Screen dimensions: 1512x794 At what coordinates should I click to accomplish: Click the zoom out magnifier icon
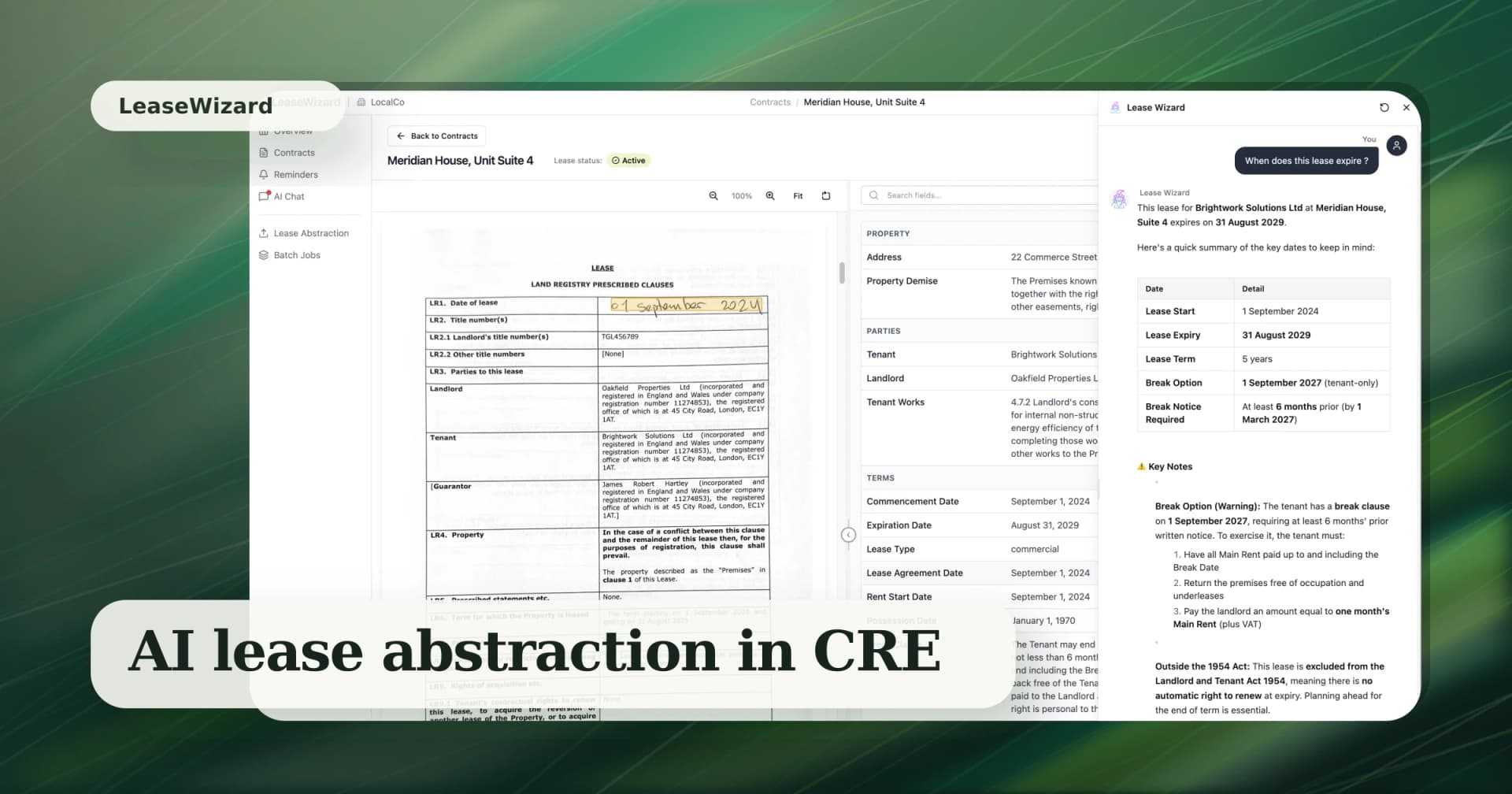(x=713, y=196)
